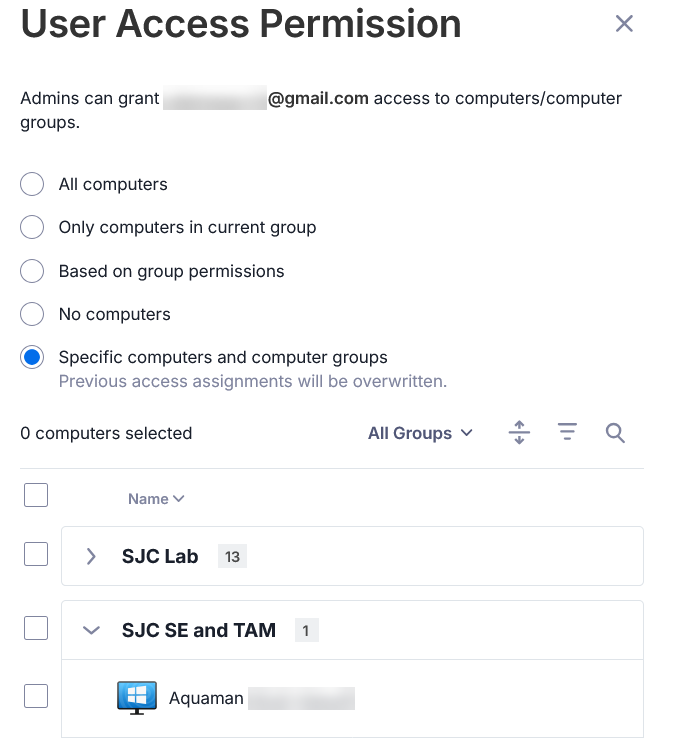
Task: Collapse the SJC SE and TAM group
Action: click(91, 630)
